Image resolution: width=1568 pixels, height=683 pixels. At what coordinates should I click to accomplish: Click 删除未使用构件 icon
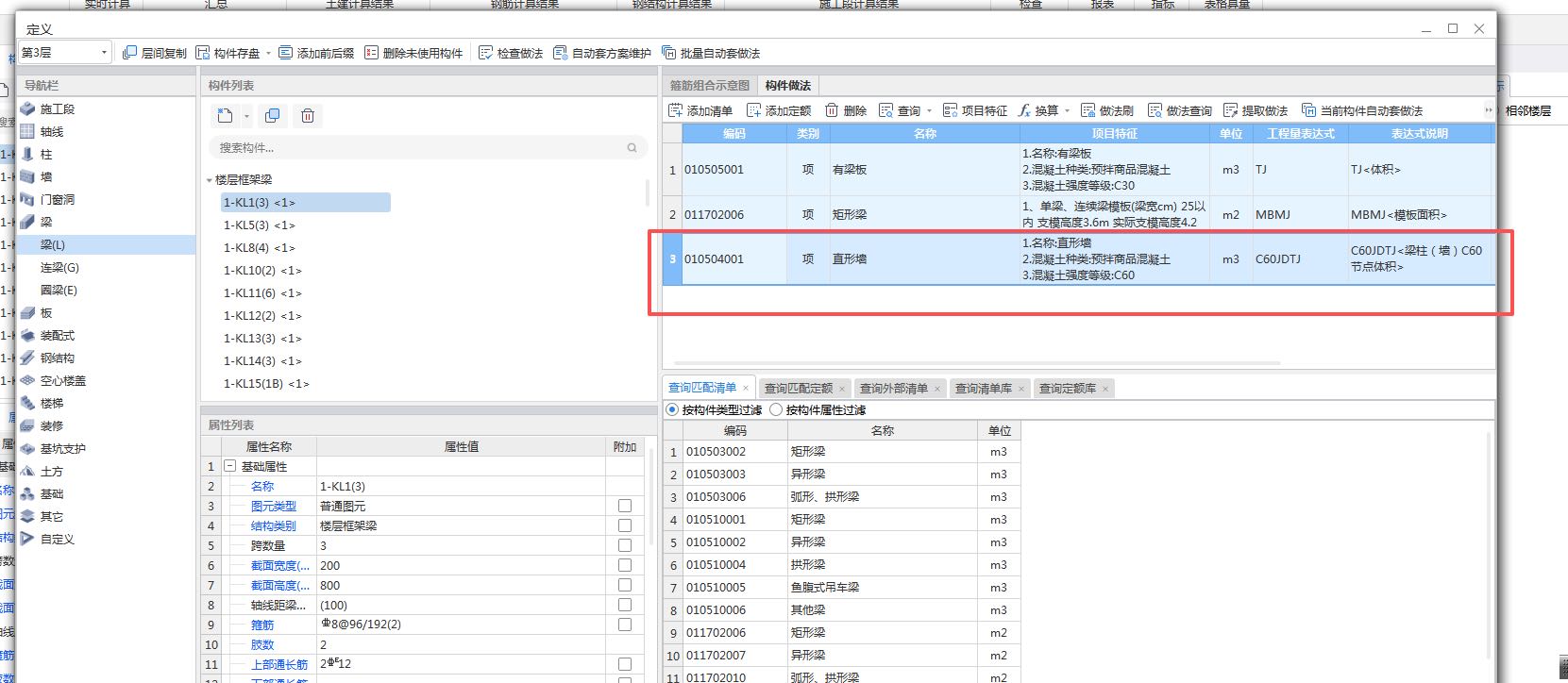[372, 53]
